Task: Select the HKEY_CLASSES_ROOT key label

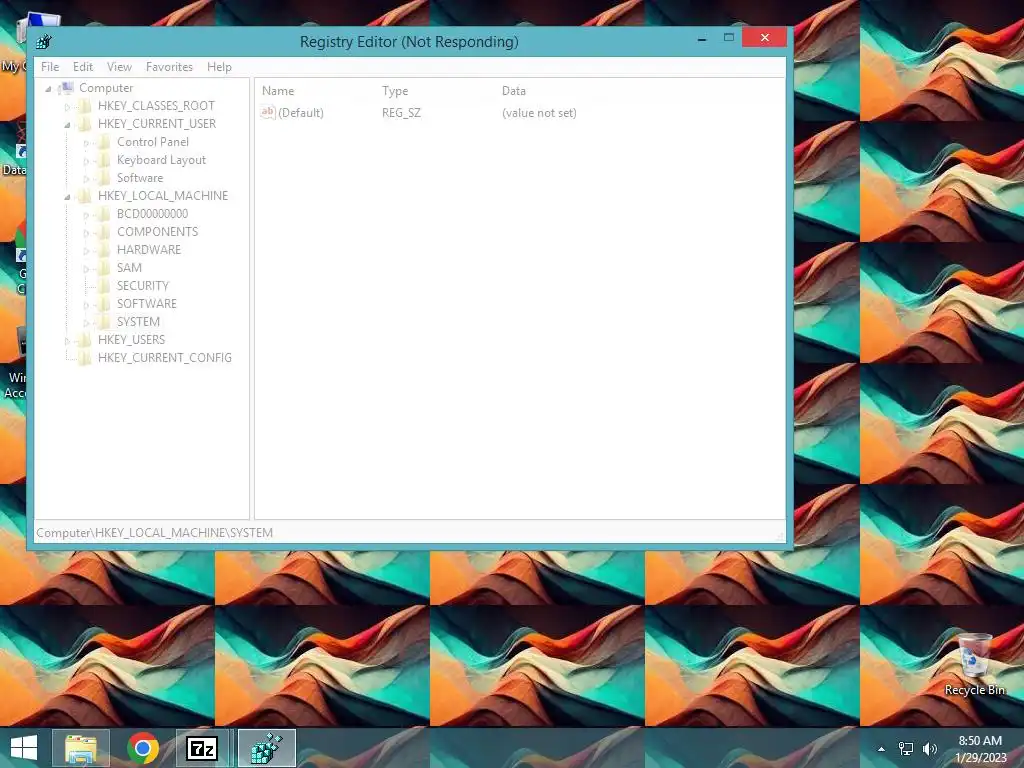Action: click(156, 106)
